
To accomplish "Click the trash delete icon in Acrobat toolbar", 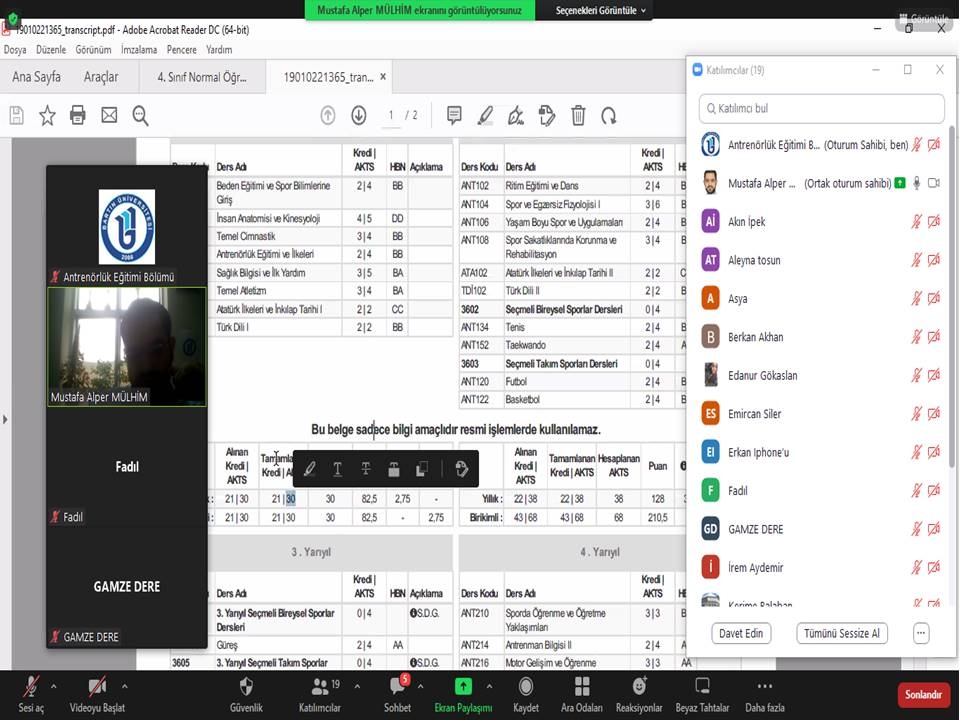I will click(x=578, y=116).
